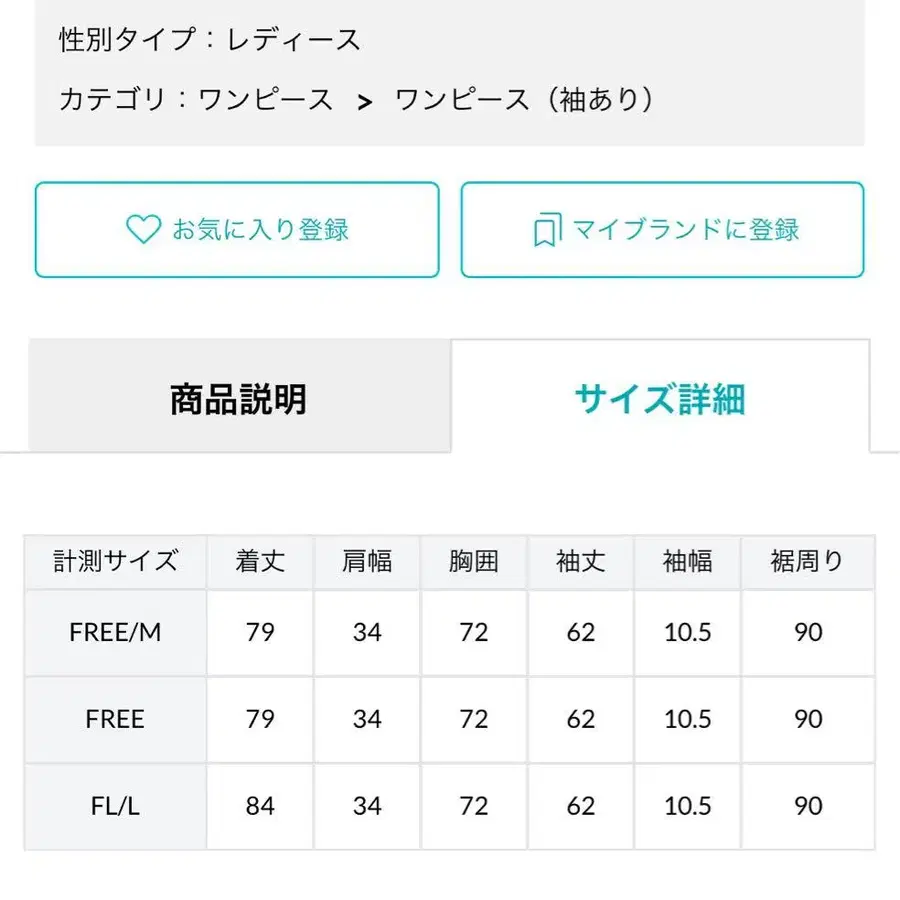
Task: Click the お気に入り登録 button
Action: 237,230
